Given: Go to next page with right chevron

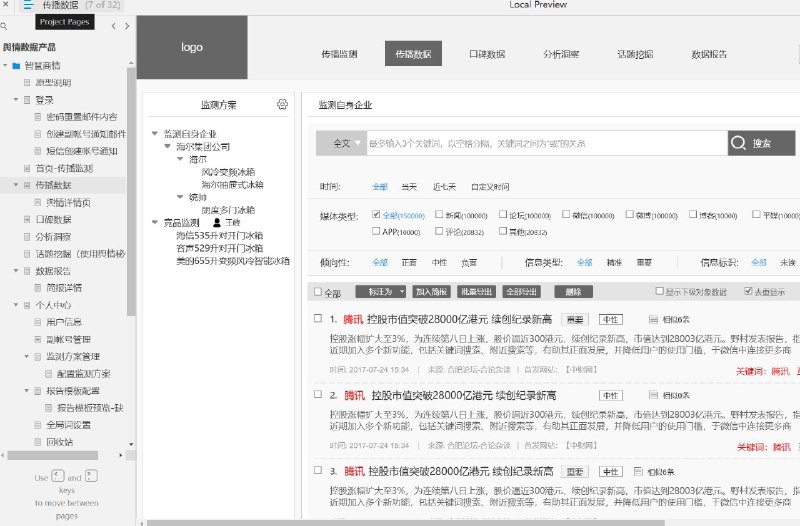Looking at the screenshot, I should click(127, 26).
